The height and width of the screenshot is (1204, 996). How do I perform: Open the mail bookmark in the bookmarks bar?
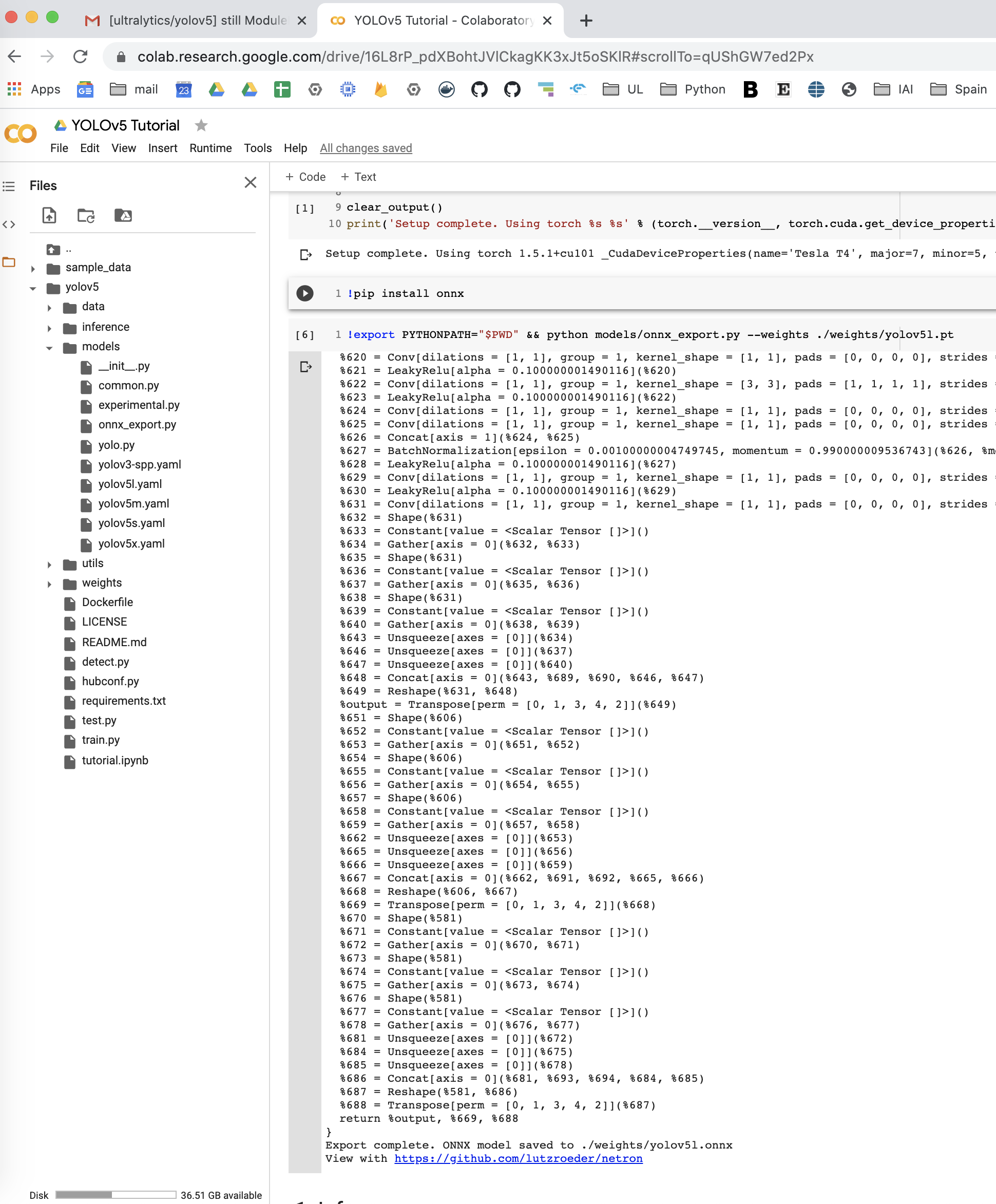[x=133, y=89]
